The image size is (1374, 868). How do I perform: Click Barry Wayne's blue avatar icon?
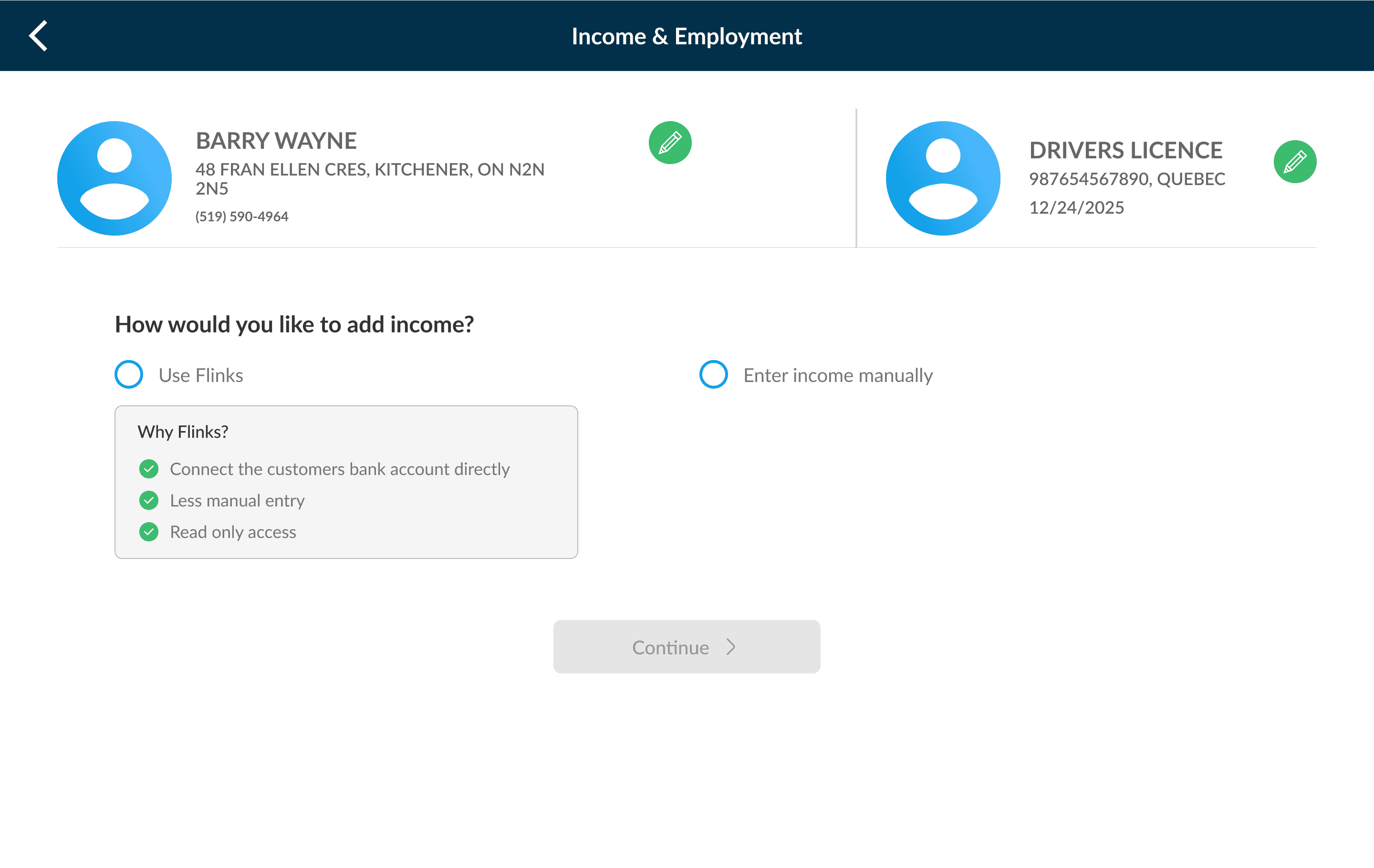tap(114, 178)
